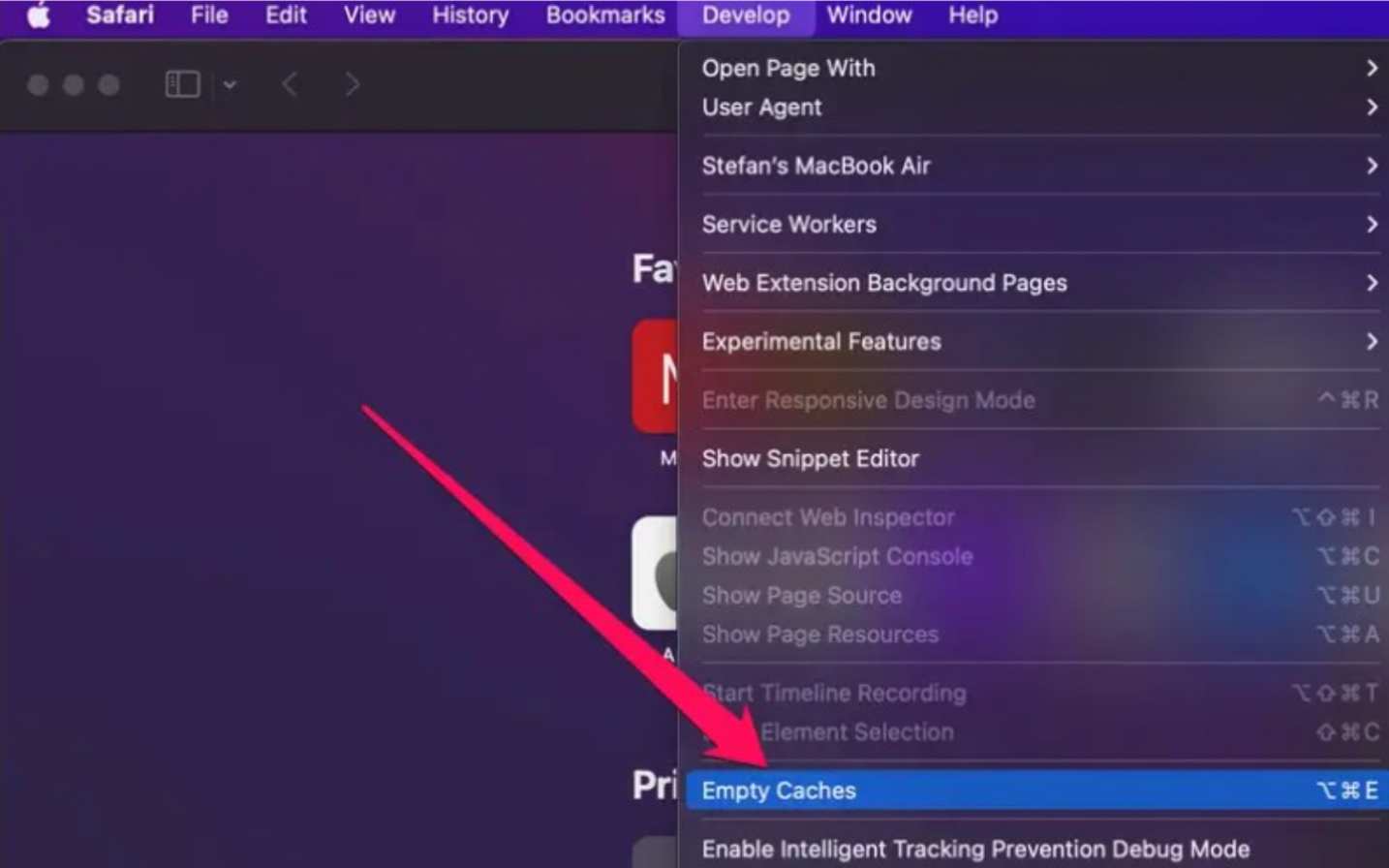Click the minimize window button
Screen dimensions: 1389x868
click(x=74, y=85)
